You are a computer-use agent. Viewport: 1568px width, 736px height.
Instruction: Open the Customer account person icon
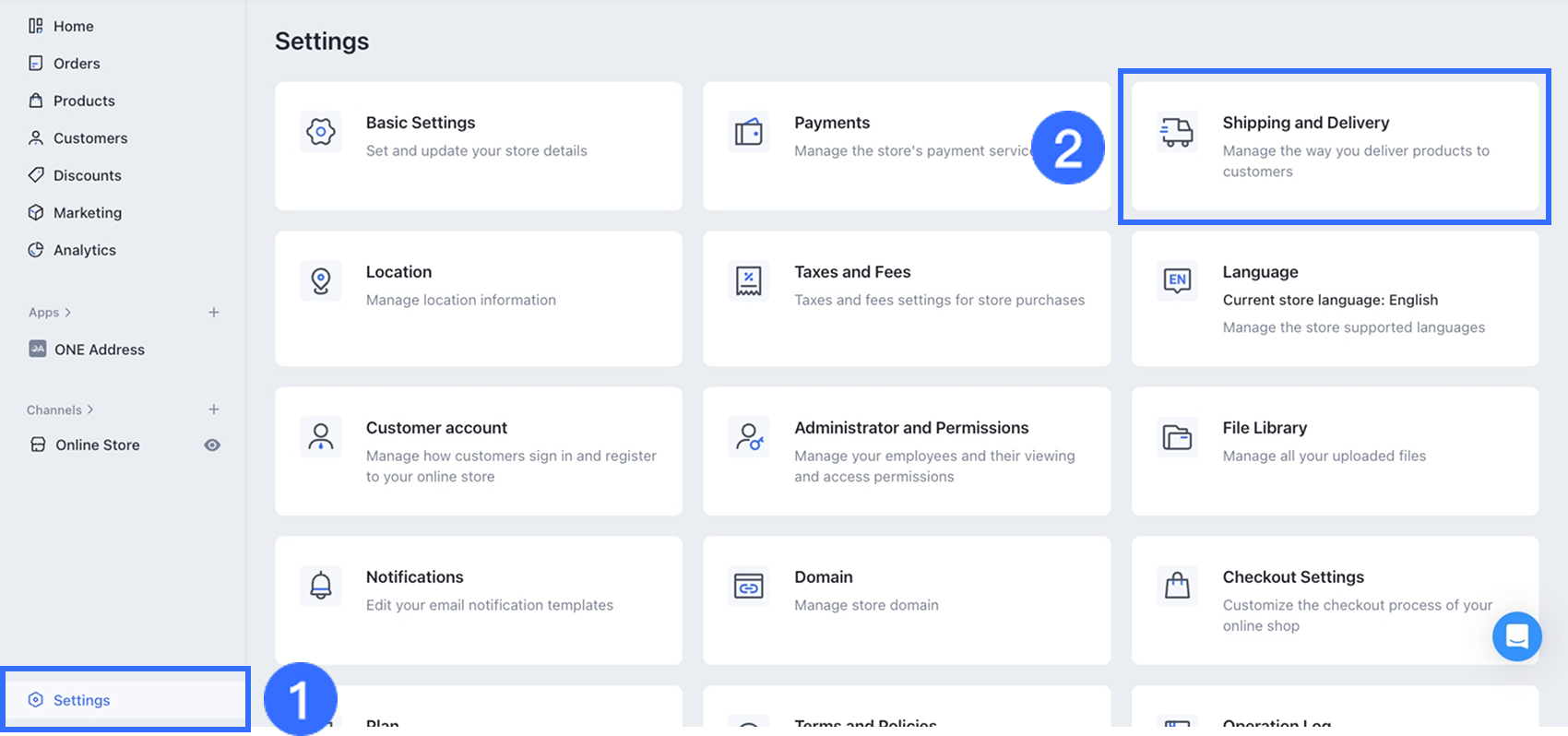click(x=321, y=436)
